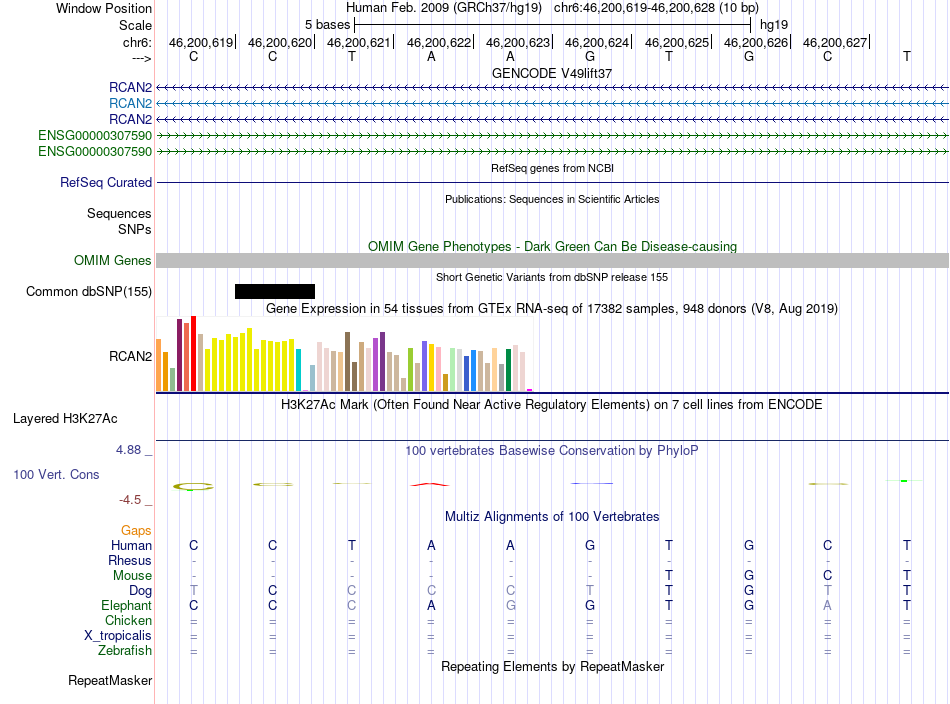Click 'Short Genetic Variants from dbSNP release 155'
950x704 pixels.
552,277
